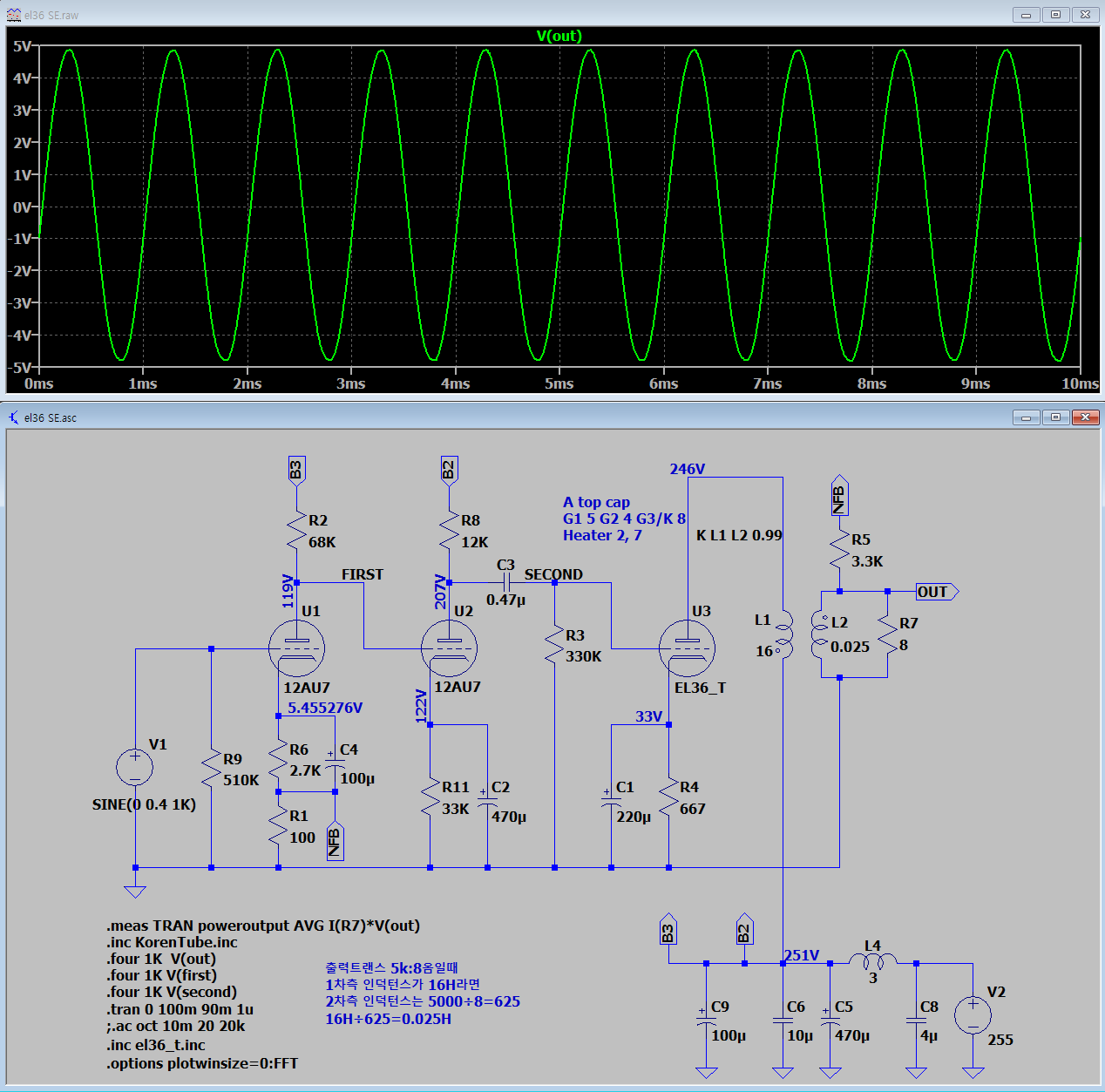Viewport: 1105px width, 1092px height.
Task: Select capacitor C1 220µ symbol
Action: pos(611,798)
